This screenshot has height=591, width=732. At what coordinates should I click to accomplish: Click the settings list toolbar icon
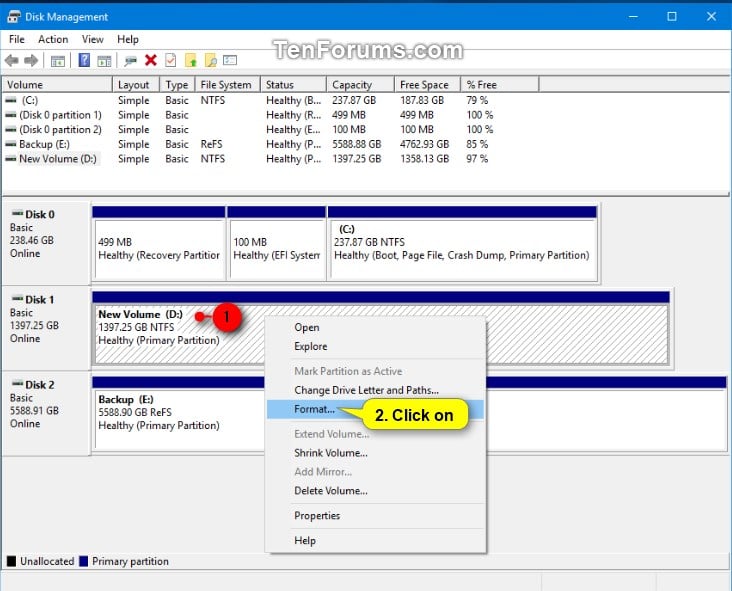[x=230, y=60]
